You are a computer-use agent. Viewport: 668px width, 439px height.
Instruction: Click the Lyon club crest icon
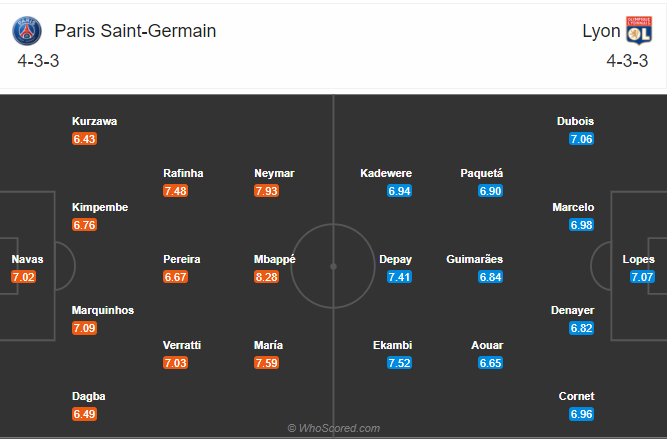coord(638,31)
